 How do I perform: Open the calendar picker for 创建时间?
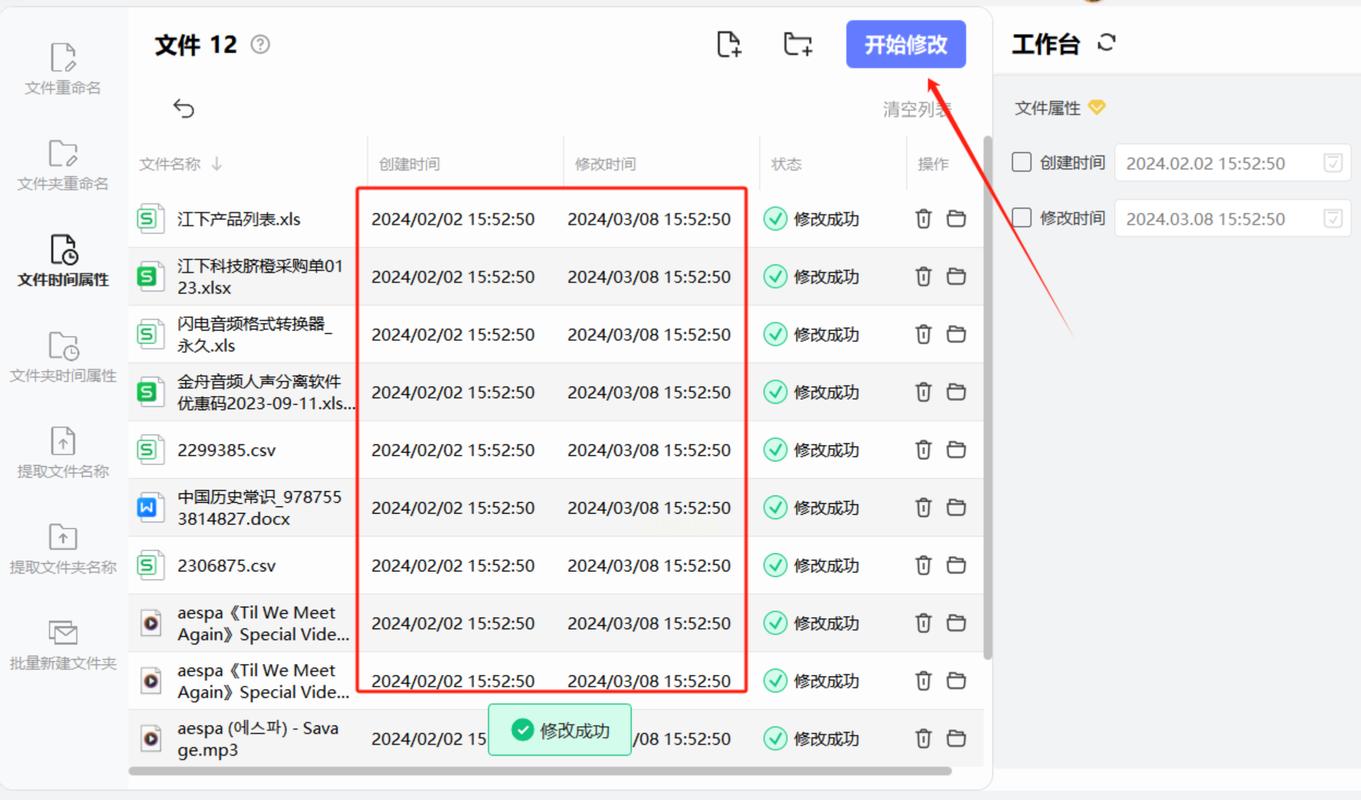[x=1332, y=162]
